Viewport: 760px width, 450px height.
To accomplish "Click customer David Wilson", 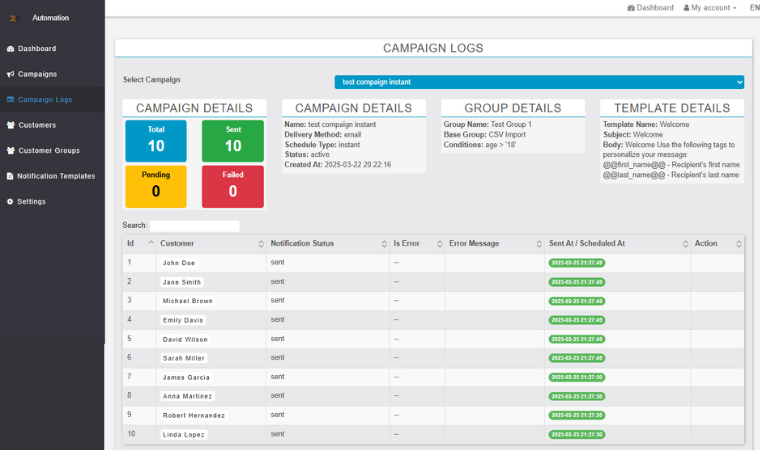I will point(185,339).
